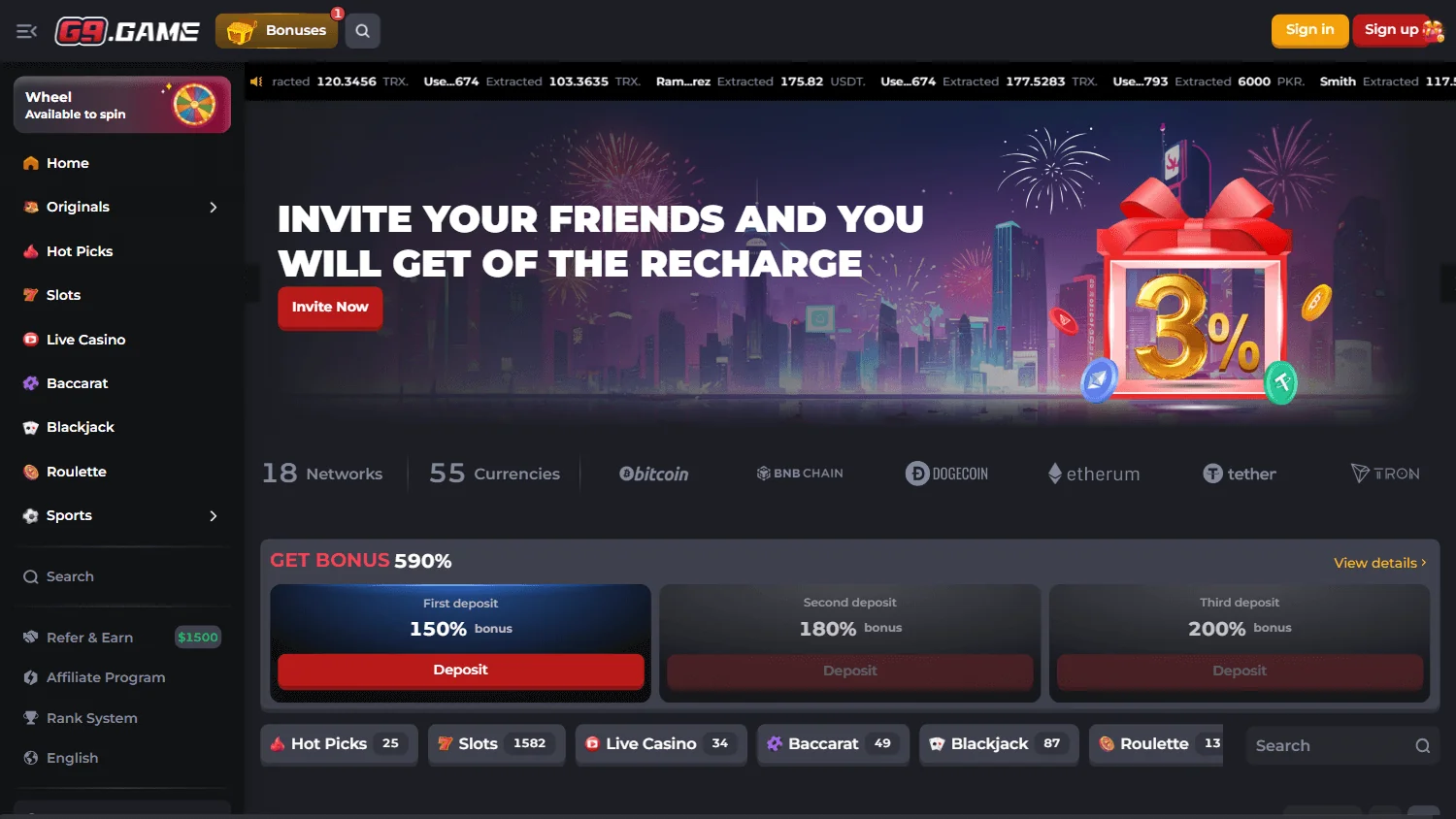Spin the Wheel banner icon

pyautogui.click(x=194, y=105)
